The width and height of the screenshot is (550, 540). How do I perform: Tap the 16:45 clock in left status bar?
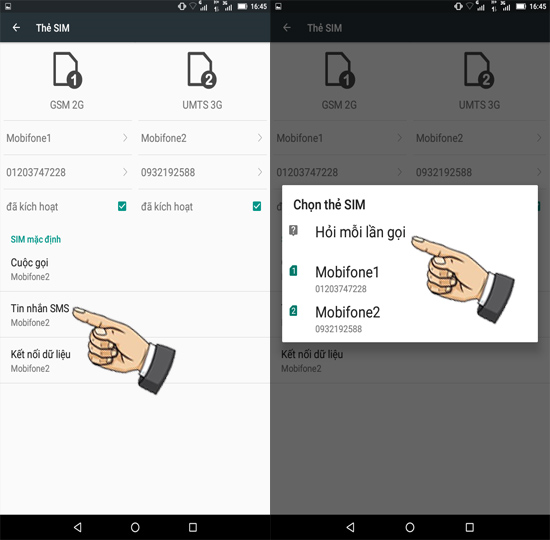tap(259, 6)
